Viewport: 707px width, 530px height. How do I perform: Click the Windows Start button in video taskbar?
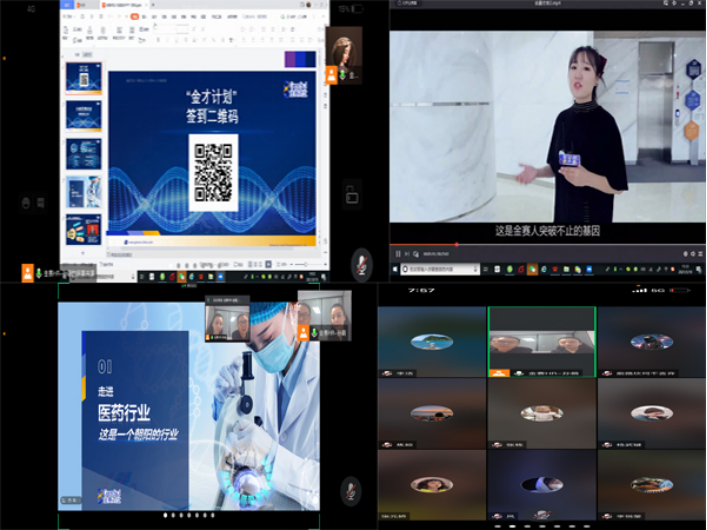pos(394,269)
